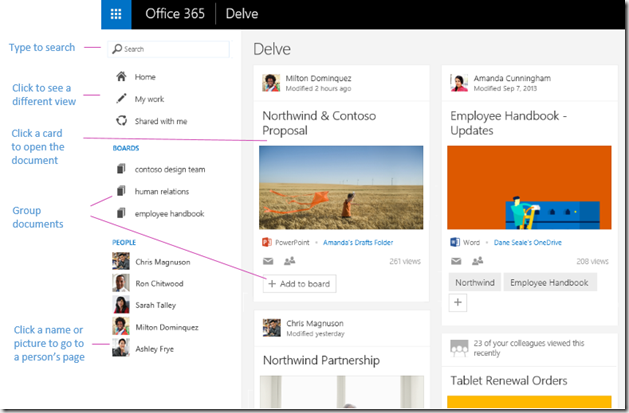Open the Northwind & Contoso Proposal title

(319, 123)
